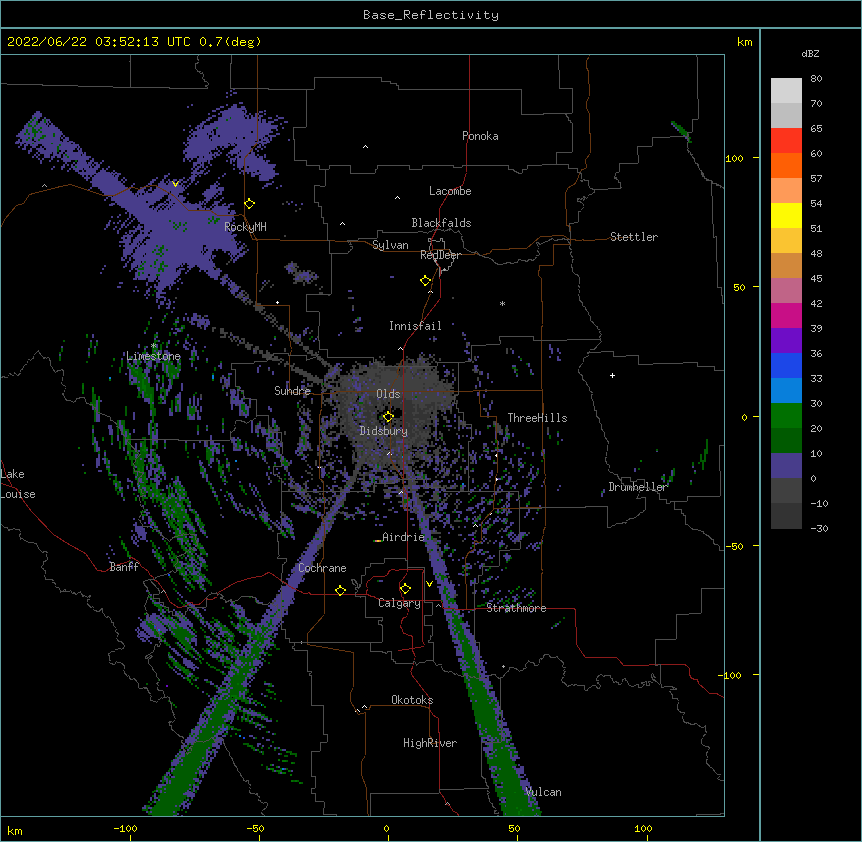862x842 pixels.
Task: Click the Blackfalds city label
Action: [x=441, y=223]
